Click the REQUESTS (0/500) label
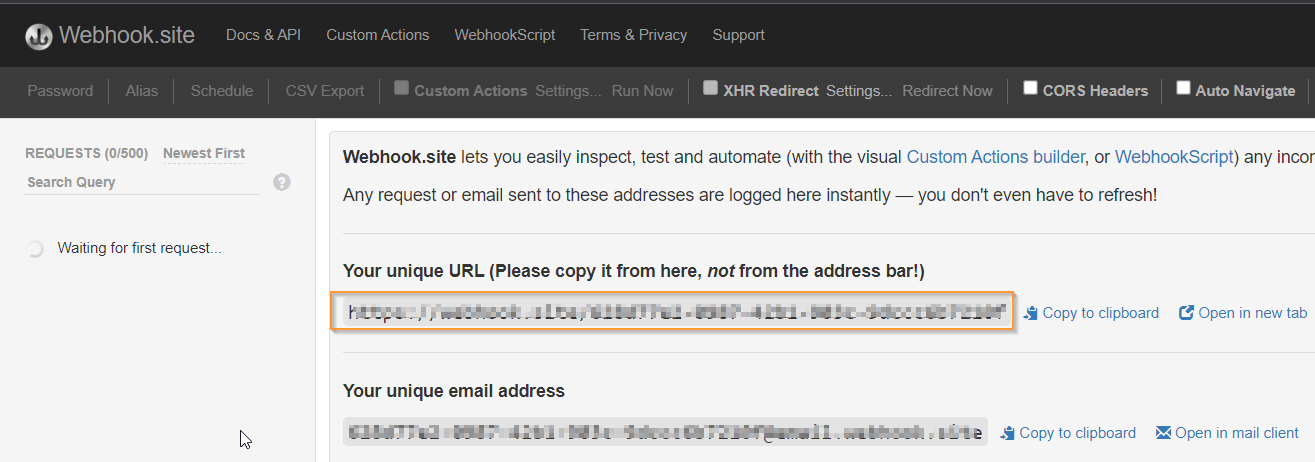1315x462 pixels. tap(87, 153)
